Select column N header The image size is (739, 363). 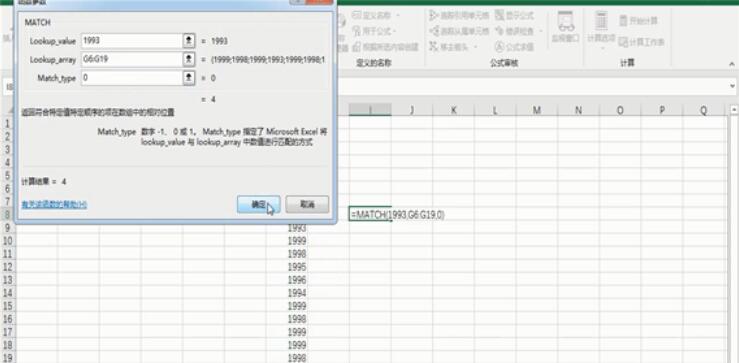tap(578, 110)
